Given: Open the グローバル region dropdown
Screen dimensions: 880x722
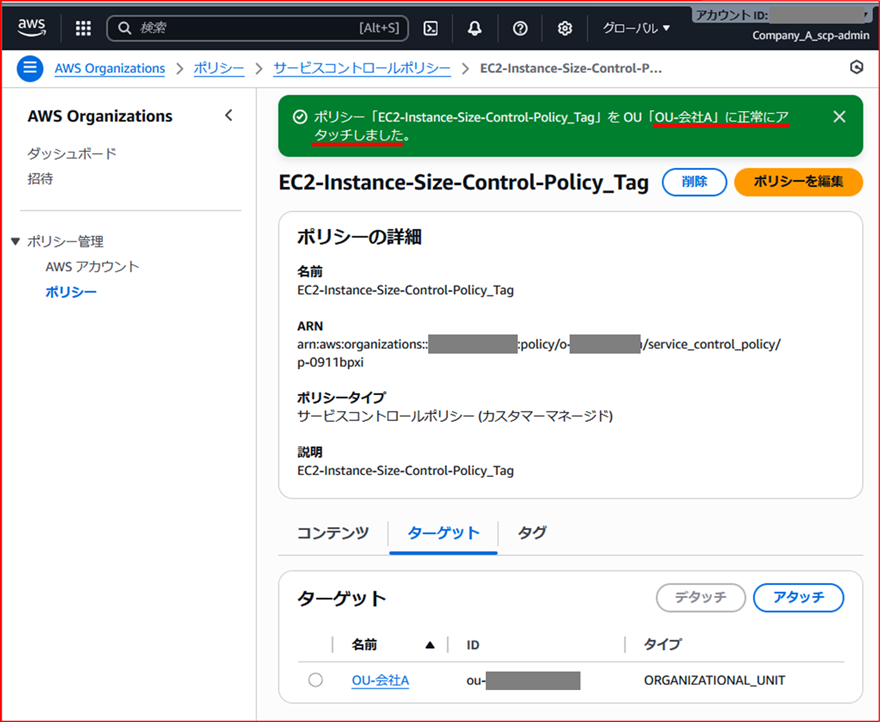Looking at the screenshot, I should (x=634, y=28).
